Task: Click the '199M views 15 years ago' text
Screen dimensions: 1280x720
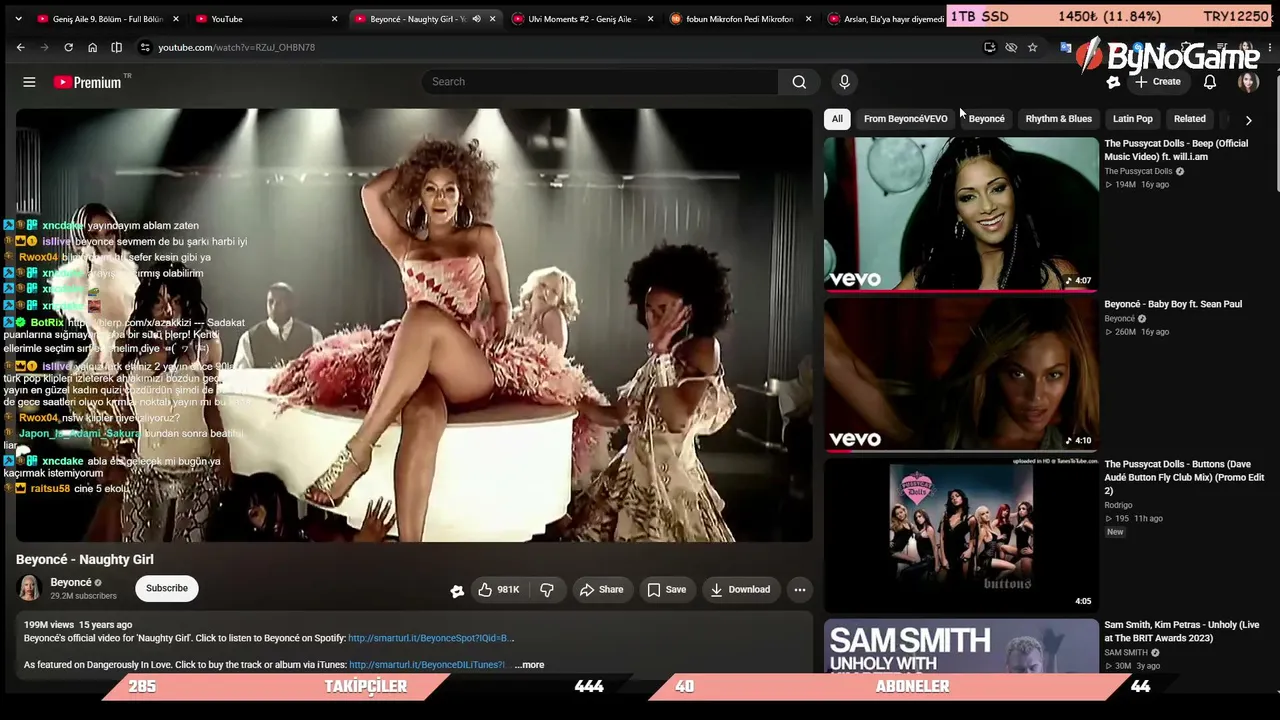Action: [x=78, y=625]
